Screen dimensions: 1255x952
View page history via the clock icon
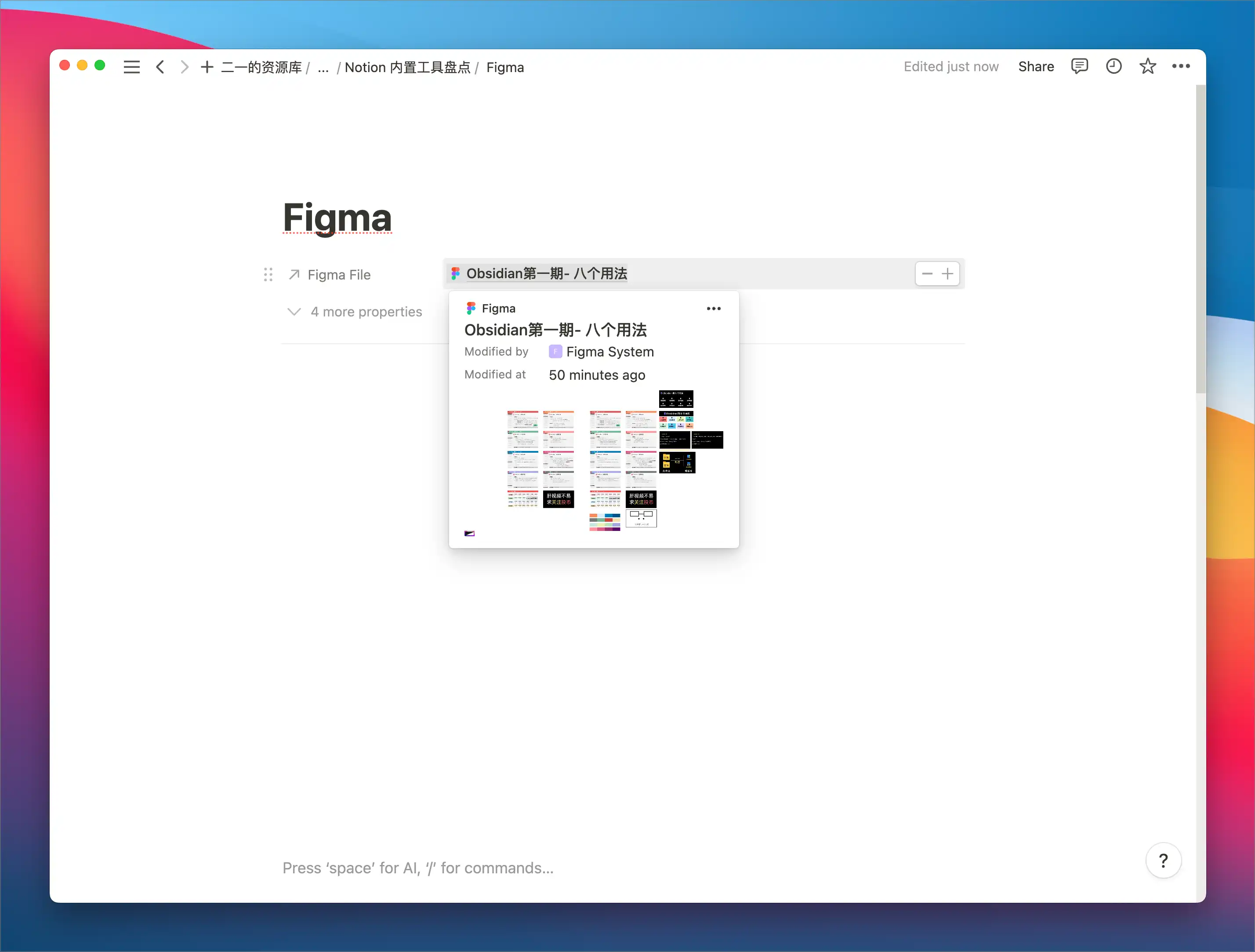tap(1113, 66)
